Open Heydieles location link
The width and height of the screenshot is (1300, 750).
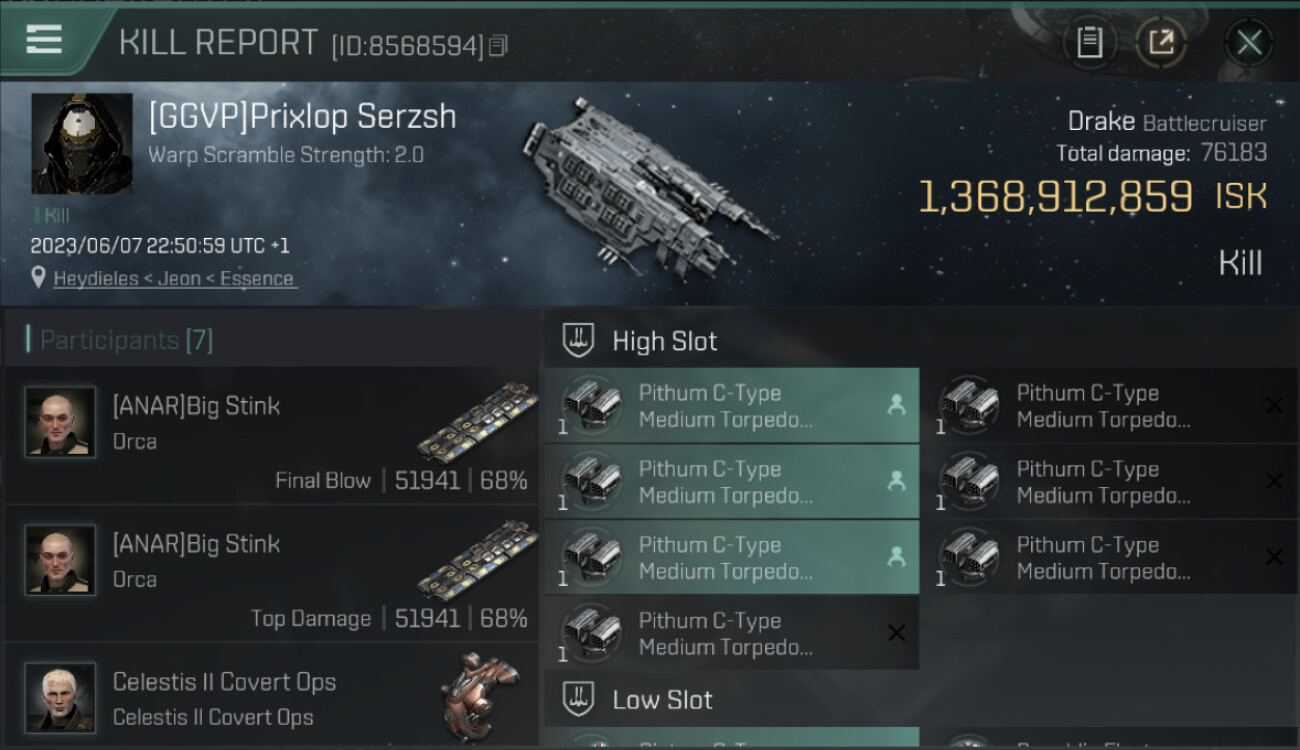tap(175, 279)
